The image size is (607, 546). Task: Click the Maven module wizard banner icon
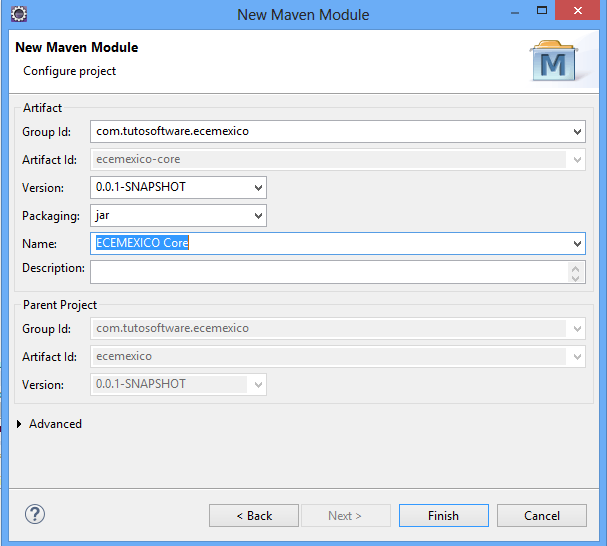pyautogui.click(x=553, y=60)
